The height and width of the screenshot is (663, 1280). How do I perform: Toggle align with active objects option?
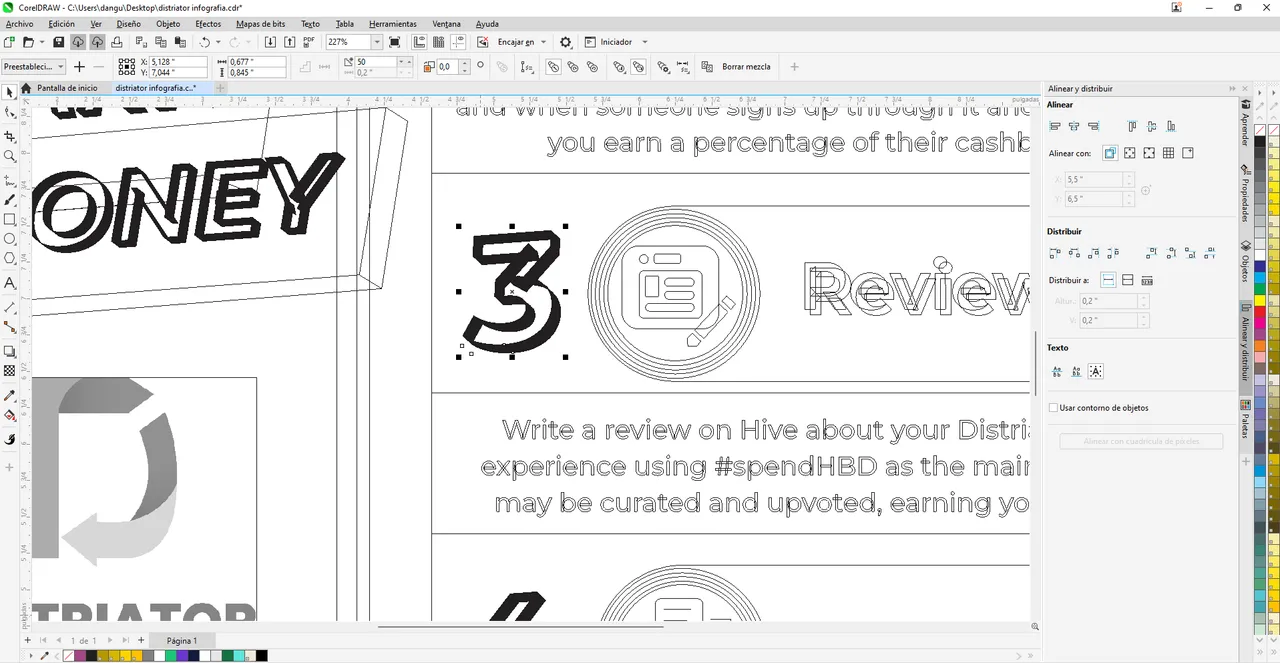coord(1110,153)
